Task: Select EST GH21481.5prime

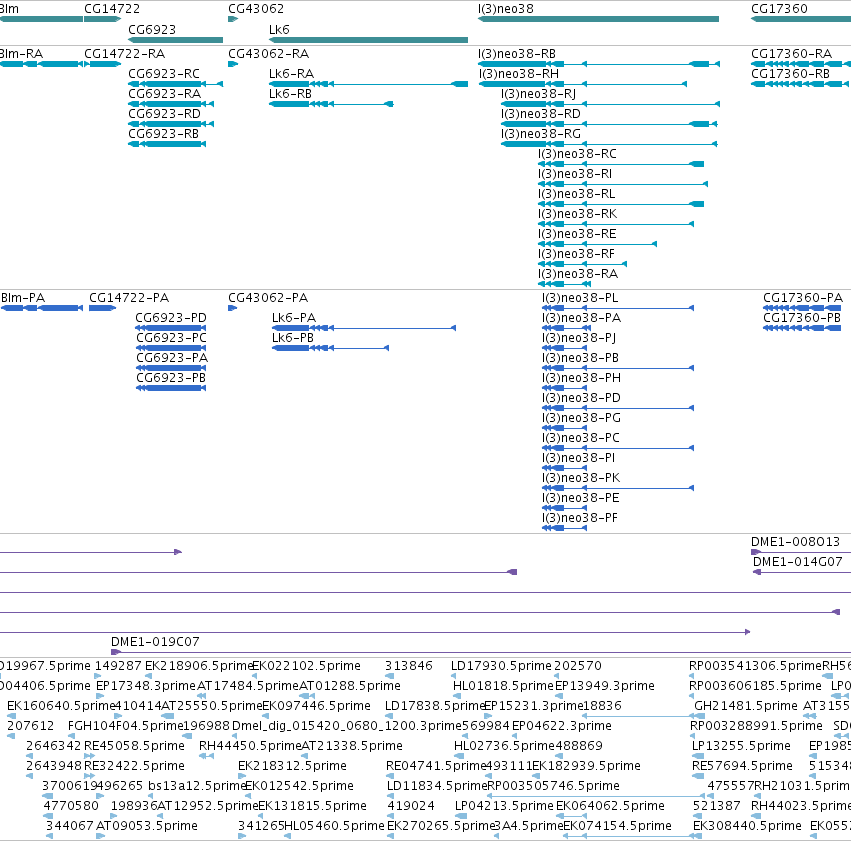Action: [x=746, y=706]
